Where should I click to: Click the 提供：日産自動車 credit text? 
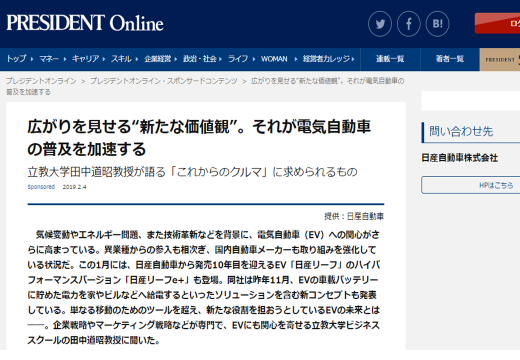354,216
